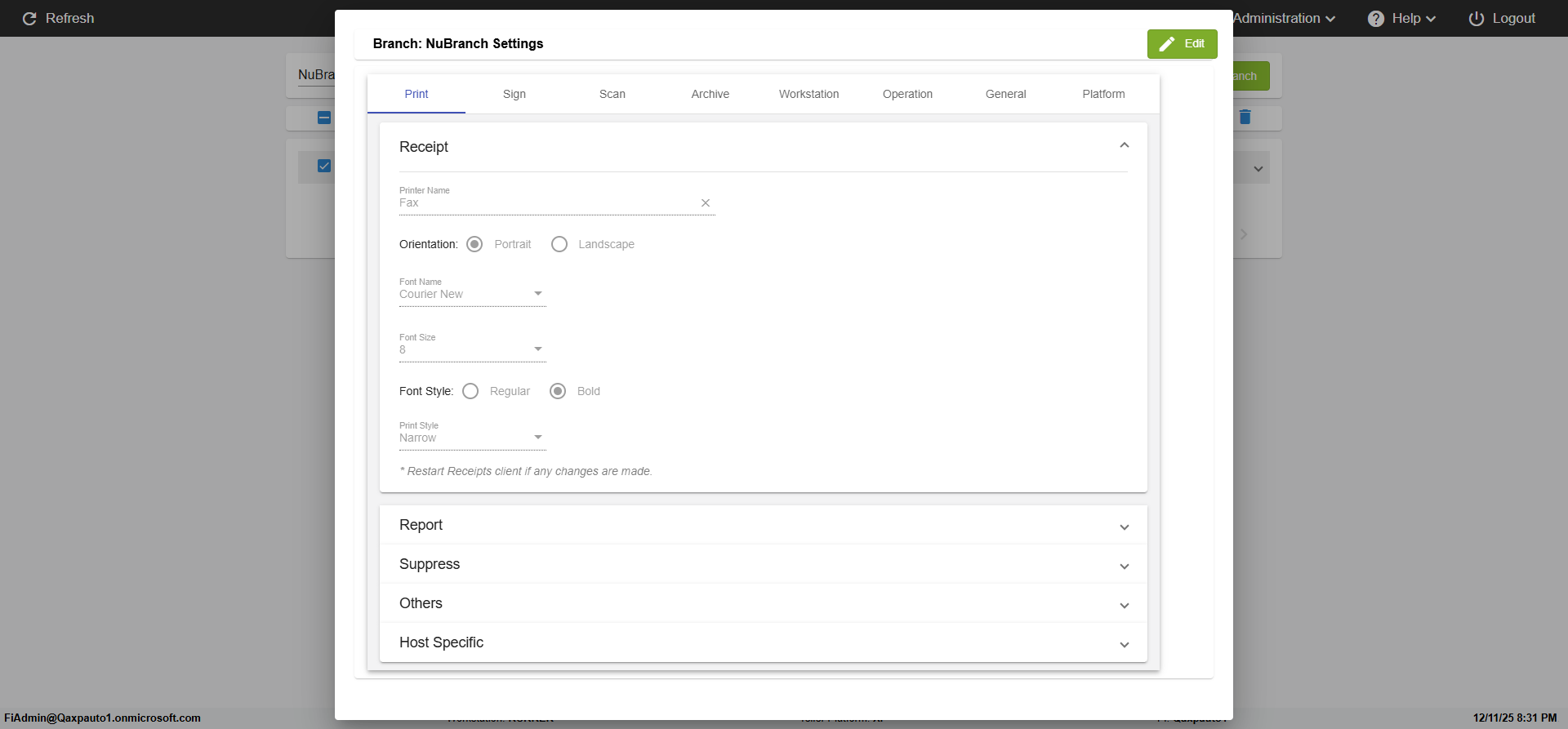Choose Bold font style radio
The image size is (1568, 729).
[558, 391]
